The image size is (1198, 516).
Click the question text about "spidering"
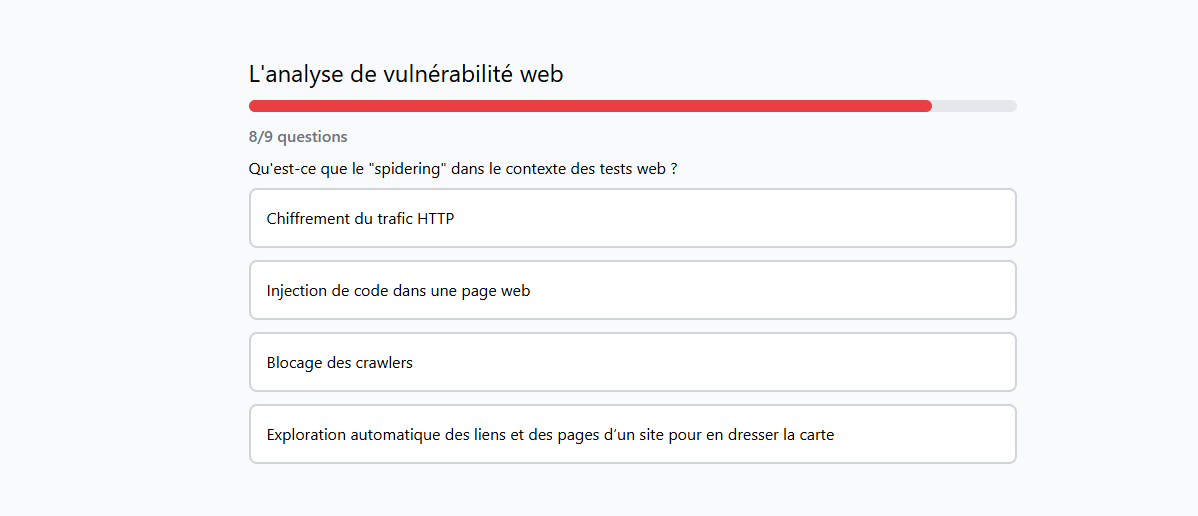(x=463, y=168)
